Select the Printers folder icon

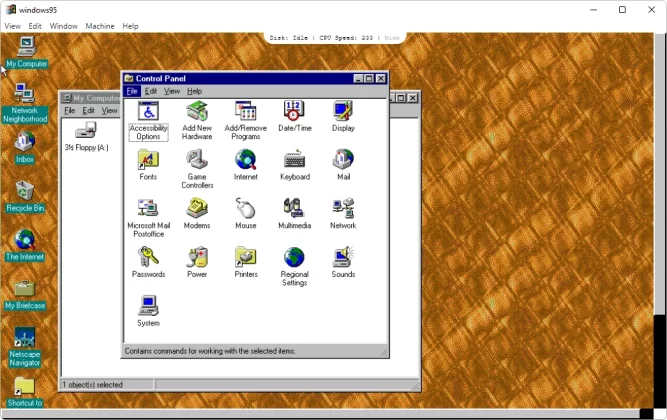pyautogui.click(x=245, y=257)
